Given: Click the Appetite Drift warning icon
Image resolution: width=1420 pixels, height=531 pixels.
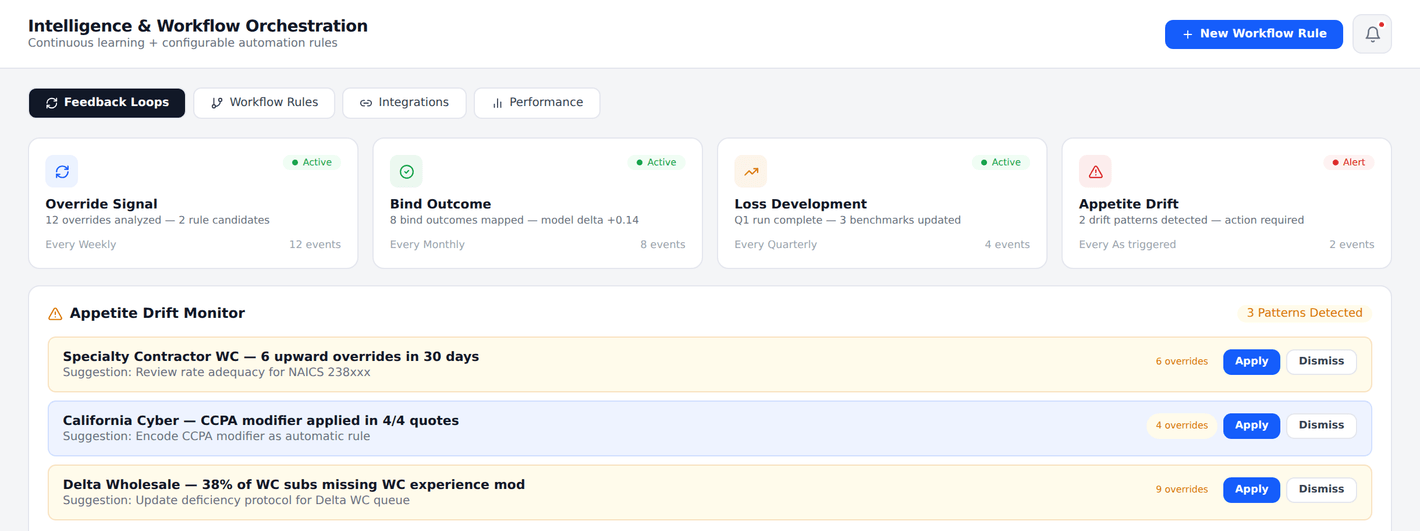Looking at the screenshot, I should (x=1095, y=172).
